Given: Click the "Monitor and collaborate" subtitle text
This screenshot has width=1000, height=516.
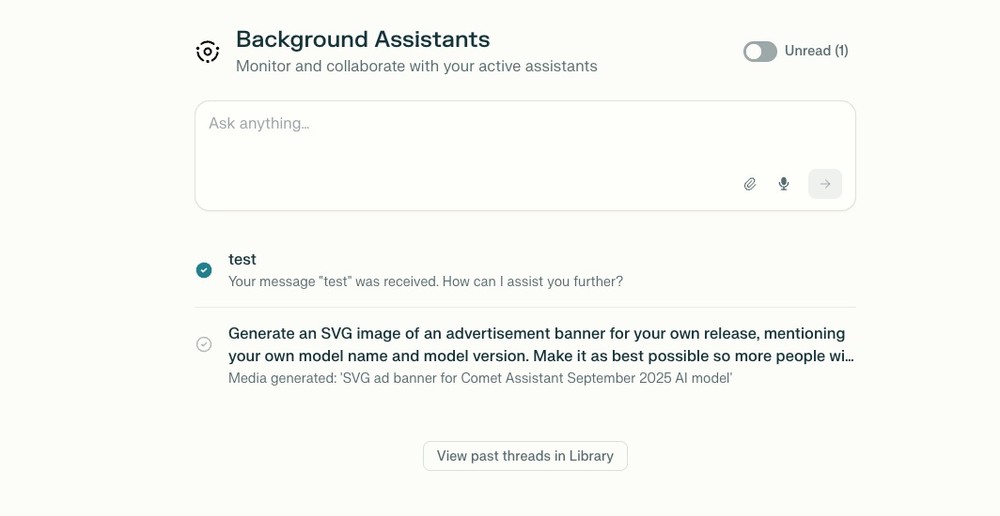Looking at the screenshot, I should 416,67.
